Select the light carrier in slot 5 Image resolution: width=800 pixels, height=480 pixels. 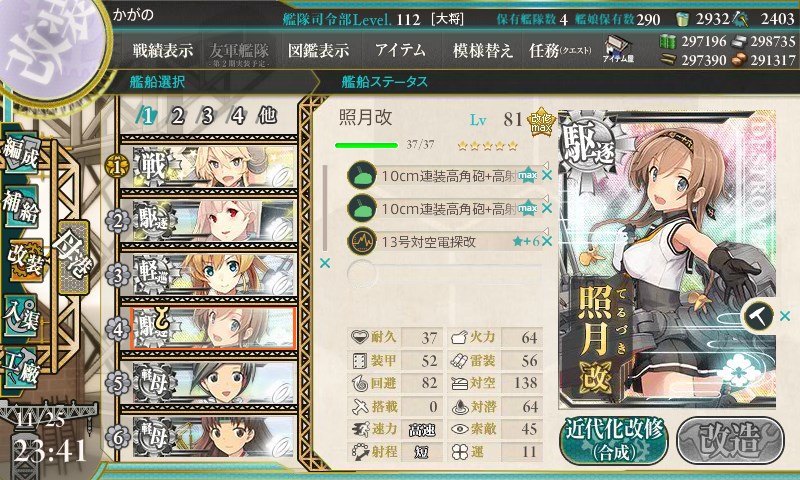pyautogui.click(x=214, y=383)
